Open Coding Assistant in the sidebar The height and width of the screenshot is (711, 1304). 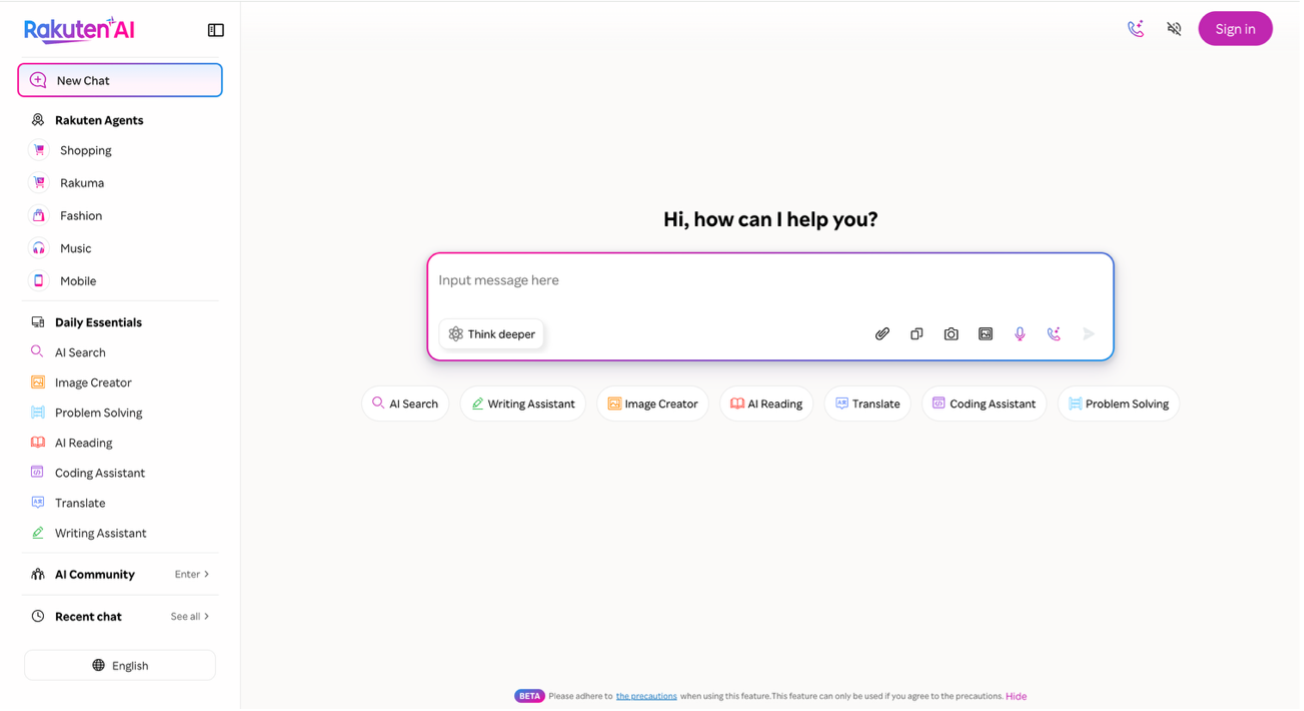point(100,473)
